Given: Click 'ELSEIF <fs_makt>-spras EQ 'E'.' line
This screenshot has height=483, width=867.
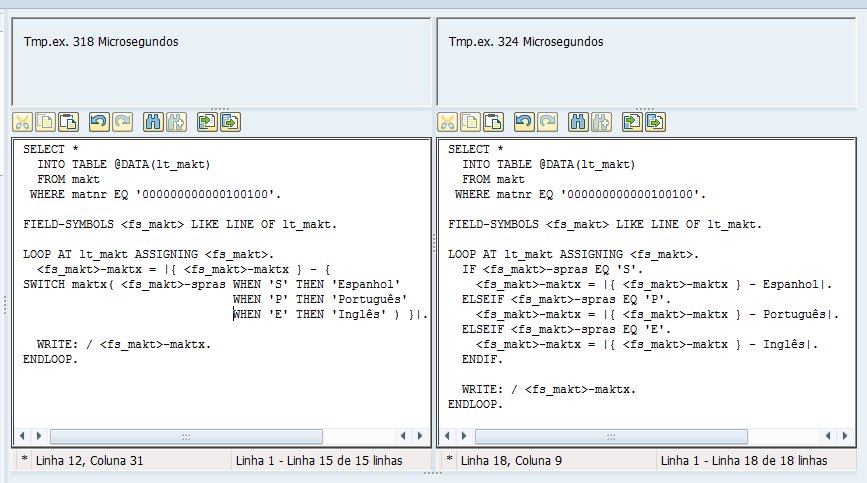Looking at the screenshot, I should (566, 329).
